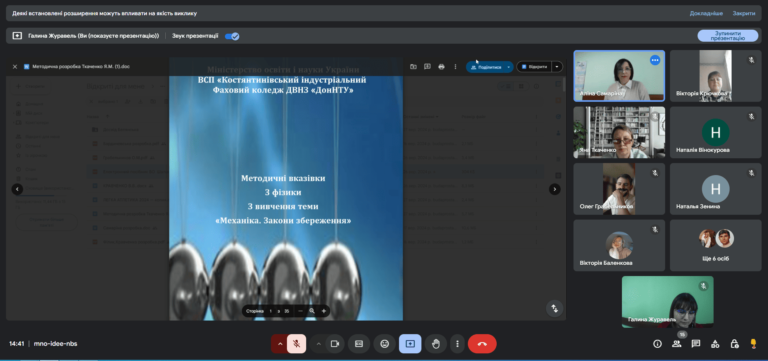The height and width of the screenshot is (361, 768).
Task: Select Наталія Вінокурова participant tile
Action: coord(716,132)
